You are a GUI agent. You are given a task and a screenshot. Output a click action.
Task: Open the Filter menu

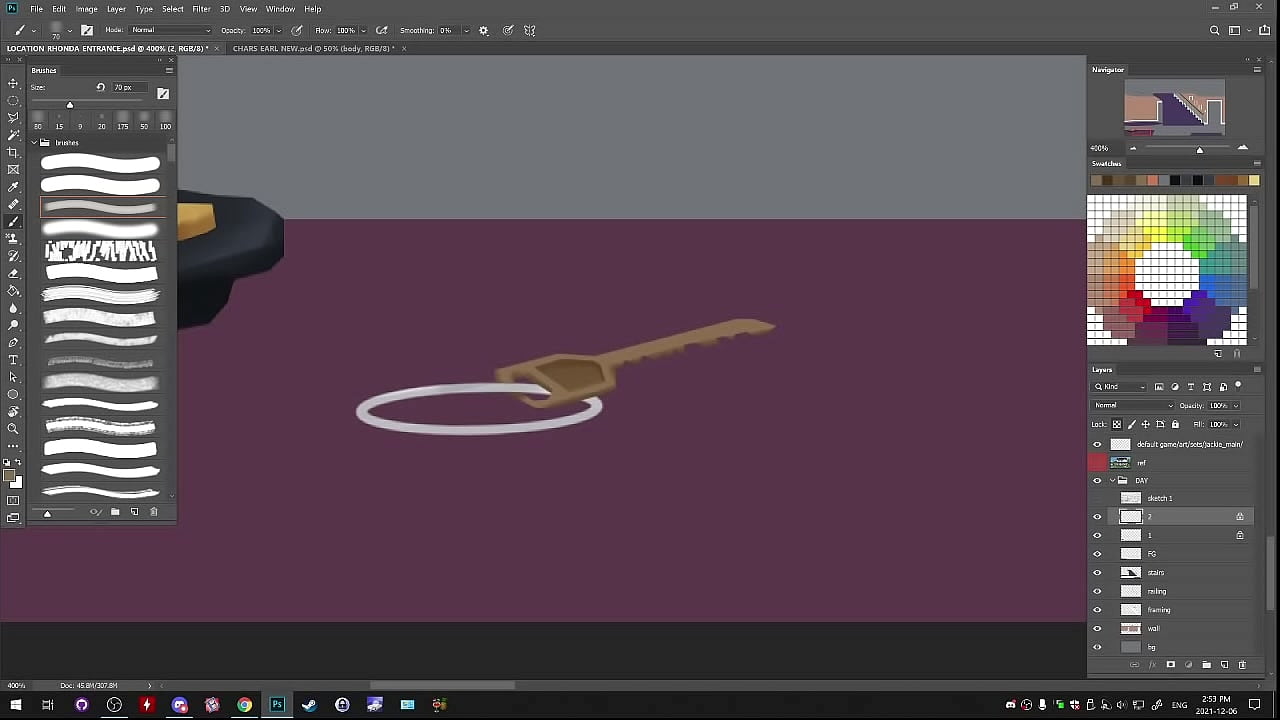click(x=201, y=9)
